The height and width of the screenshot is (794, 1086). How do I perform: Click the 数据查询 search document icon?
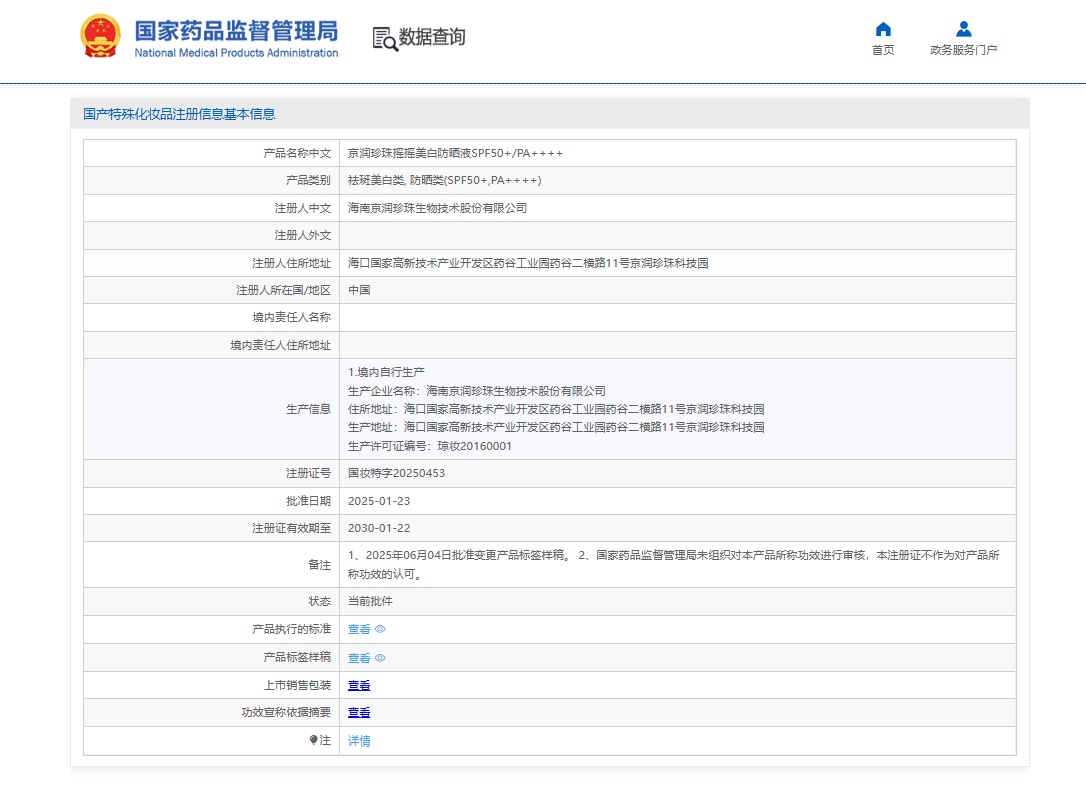(x=385, y=39)
